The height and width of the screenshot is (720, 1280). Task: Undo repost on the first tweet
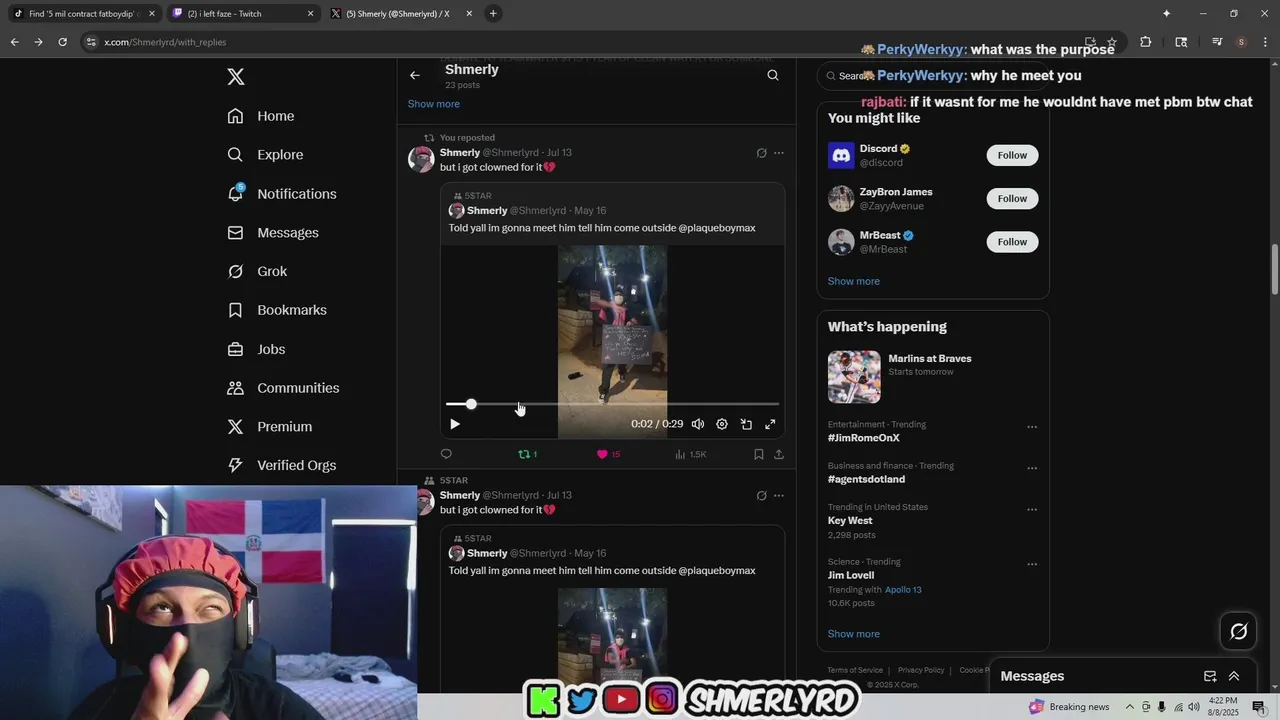pos(527,454)
